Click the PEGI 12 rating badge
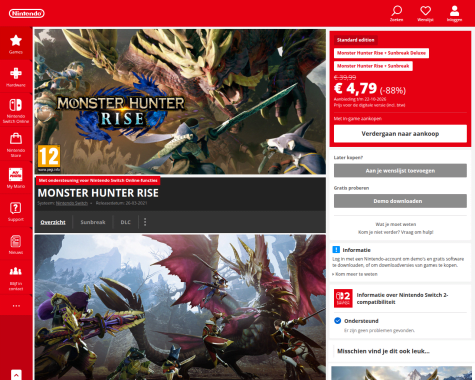 (49, 158)
